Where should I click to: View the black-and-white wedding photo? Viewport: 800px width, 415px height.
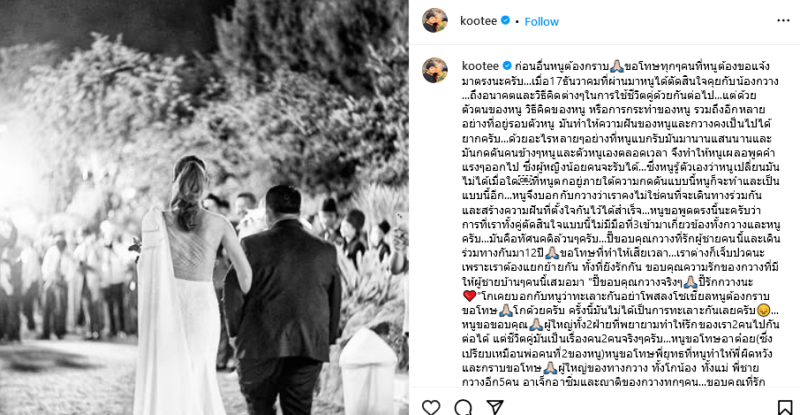204,207
